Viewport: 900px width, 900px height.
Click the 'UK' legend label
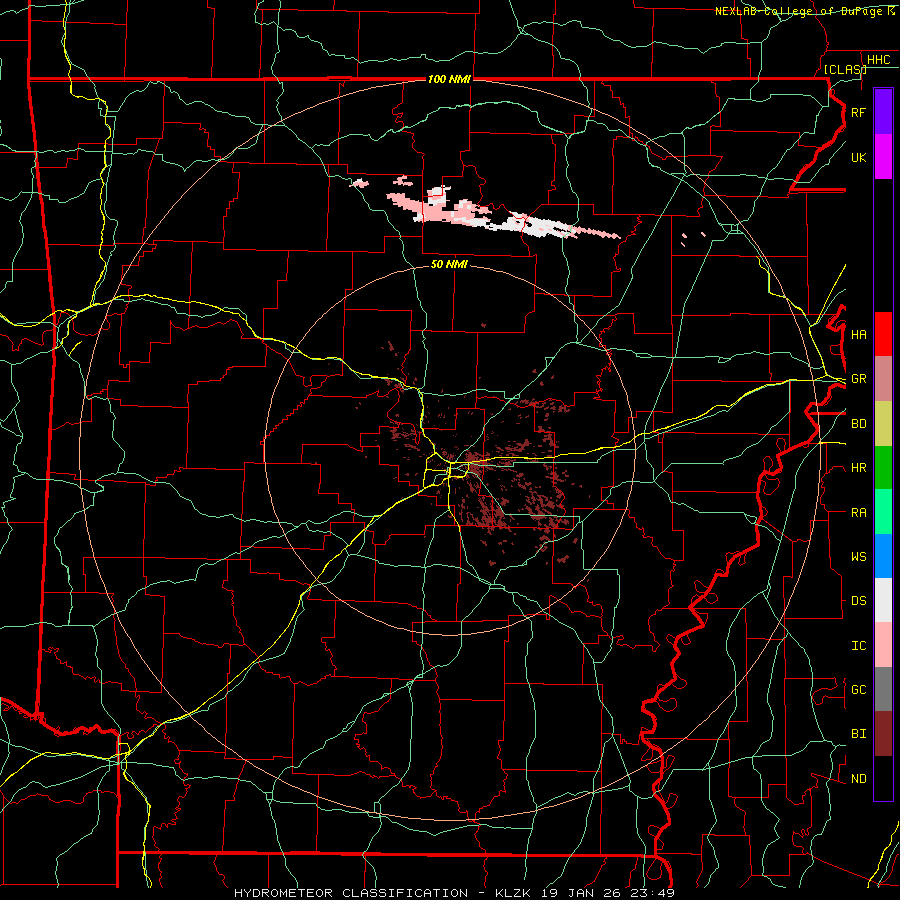858,157
